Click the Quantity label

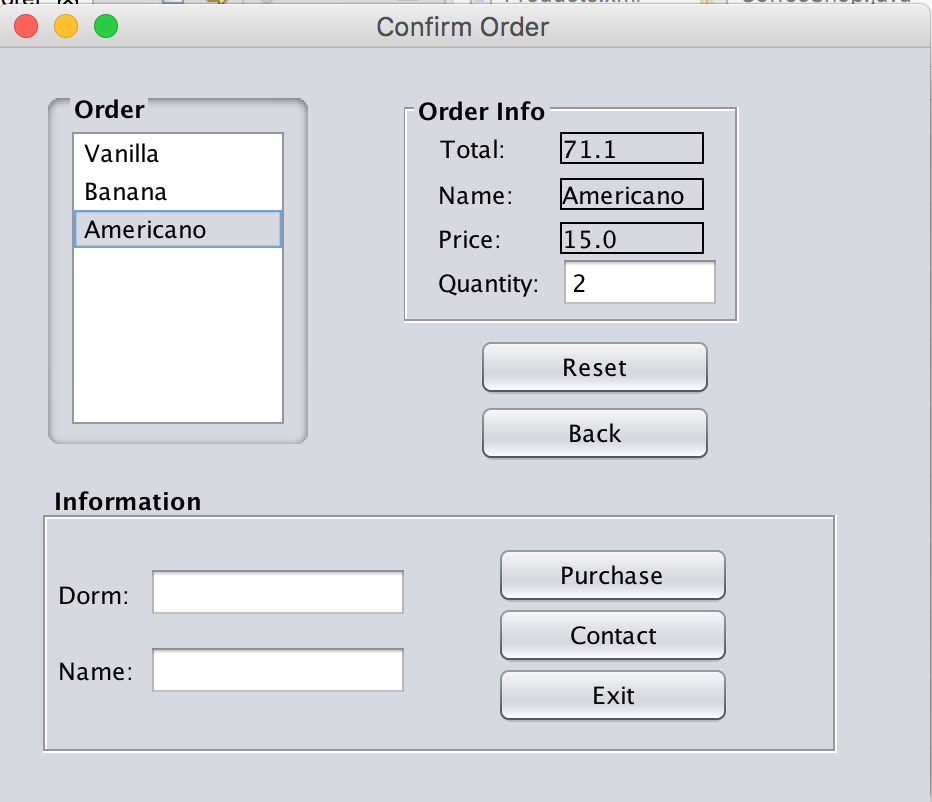[489, 284]
